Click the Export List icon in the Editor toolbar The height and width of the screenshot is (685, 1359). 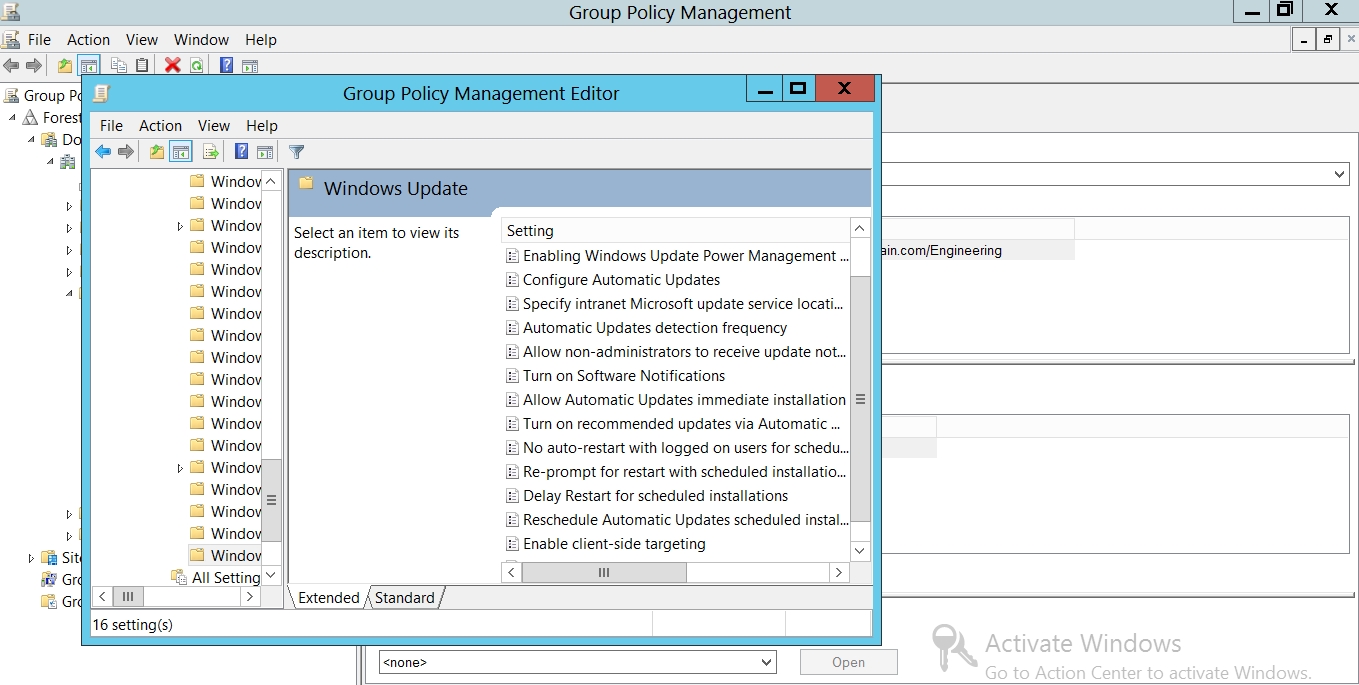(x=210, y=152)
